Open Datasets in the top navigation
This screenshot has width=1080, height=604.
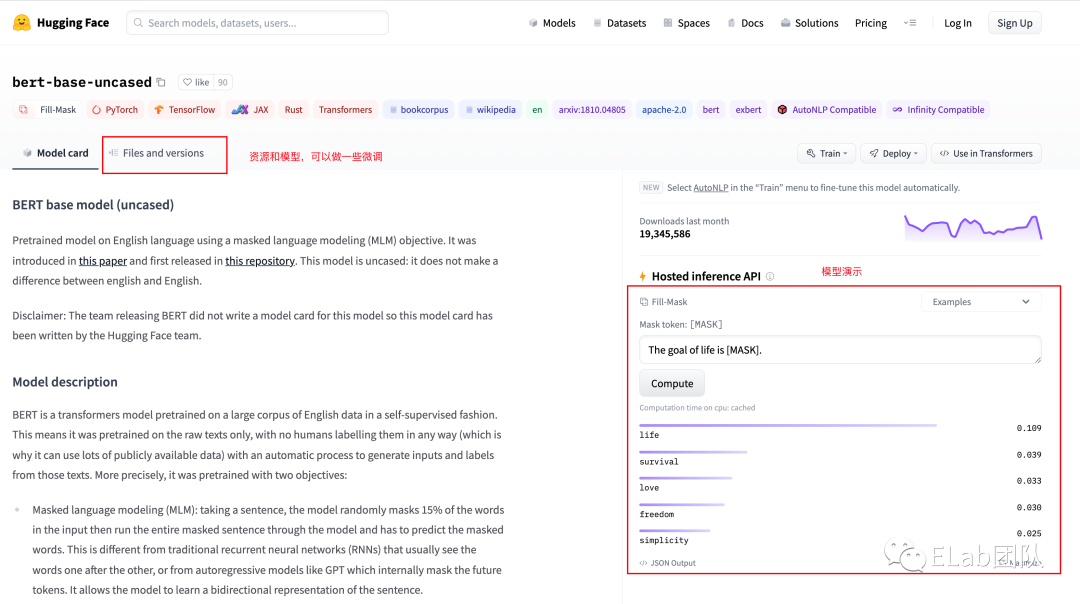point(619,23)
